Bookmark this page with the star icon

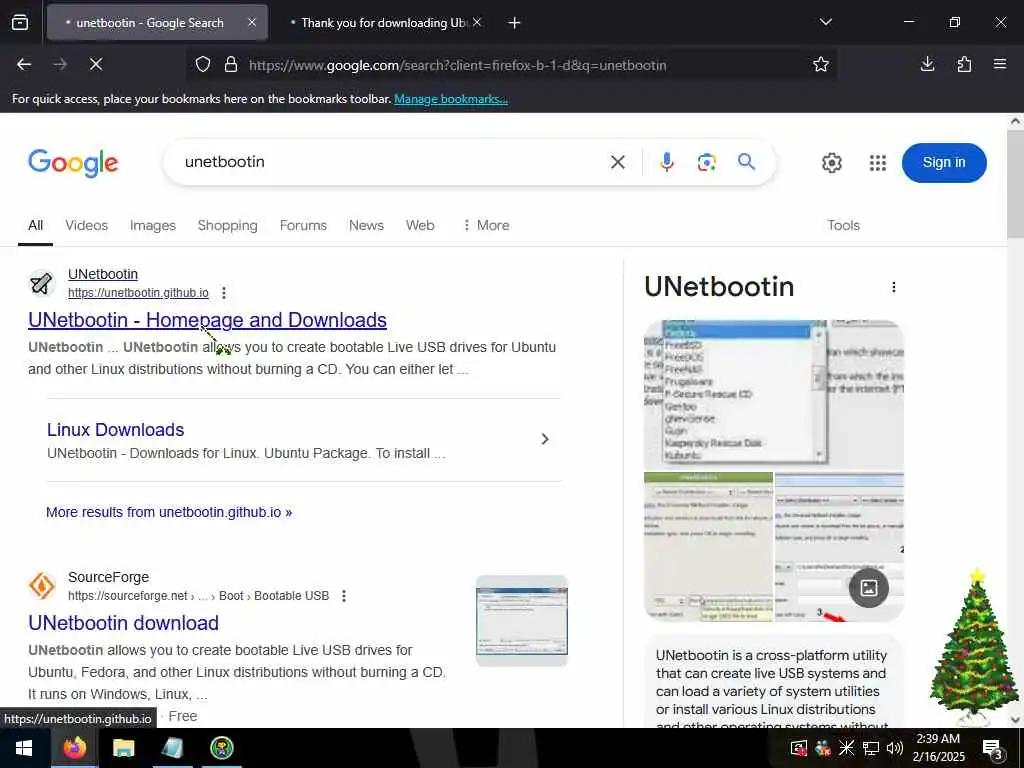point(821,65)
